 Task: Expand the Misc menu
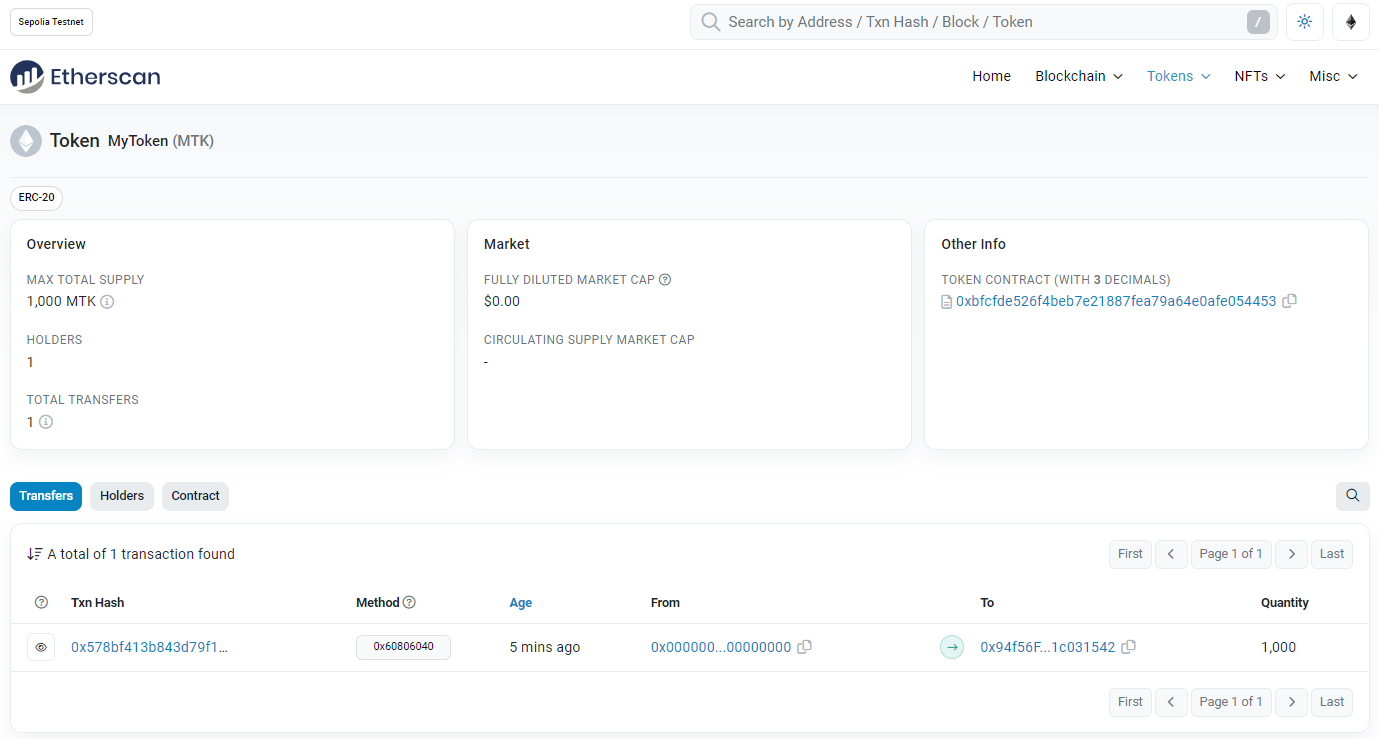[1333, 76]
